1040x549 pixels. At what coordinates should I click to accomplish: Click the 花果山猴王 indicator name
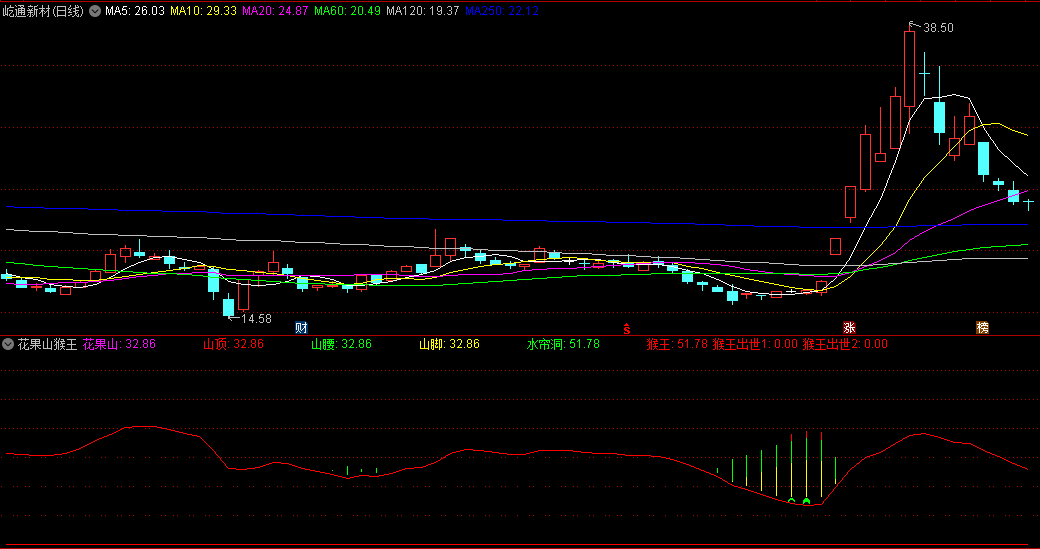(47, 344)
